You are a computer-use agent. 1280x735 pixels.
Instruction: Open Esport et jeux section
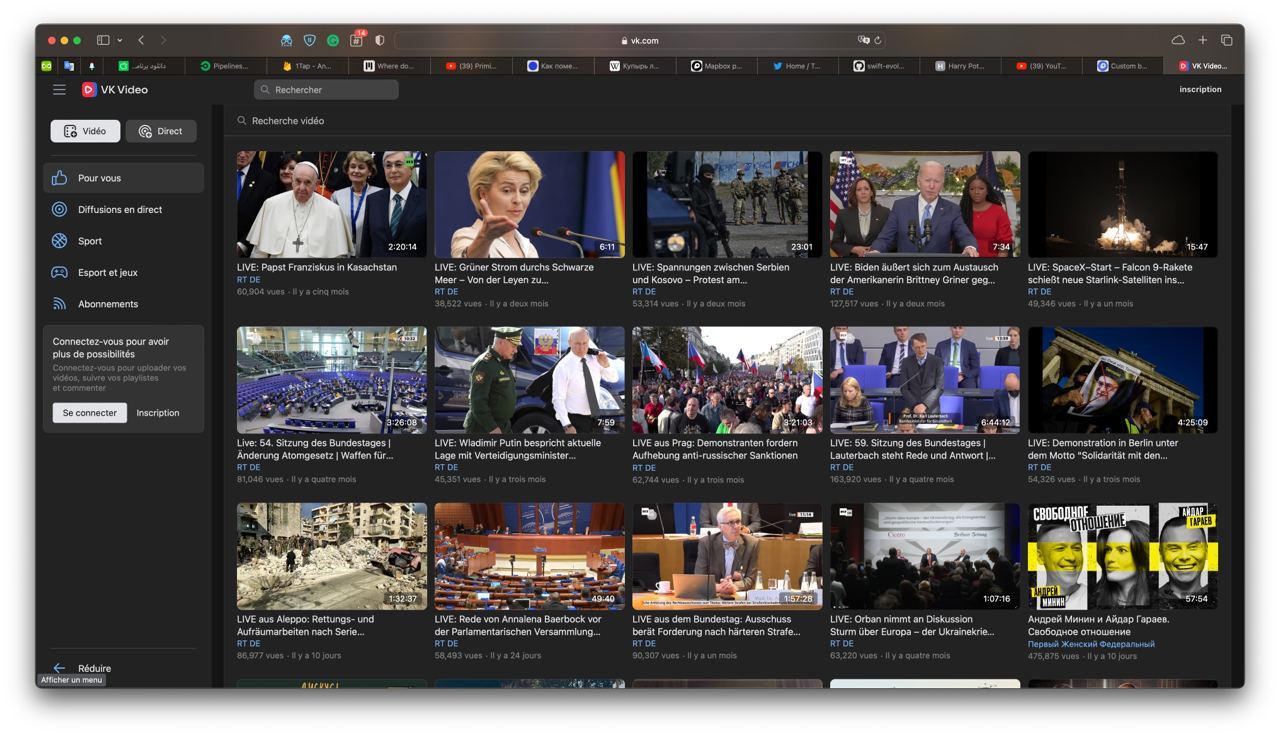[123, 272]
